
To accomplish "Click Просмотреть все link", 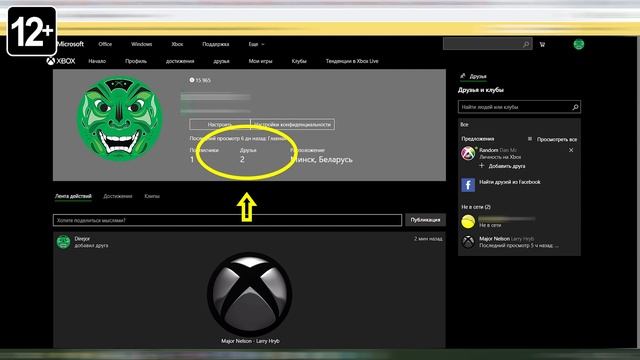I will click(x=557, y=140).
